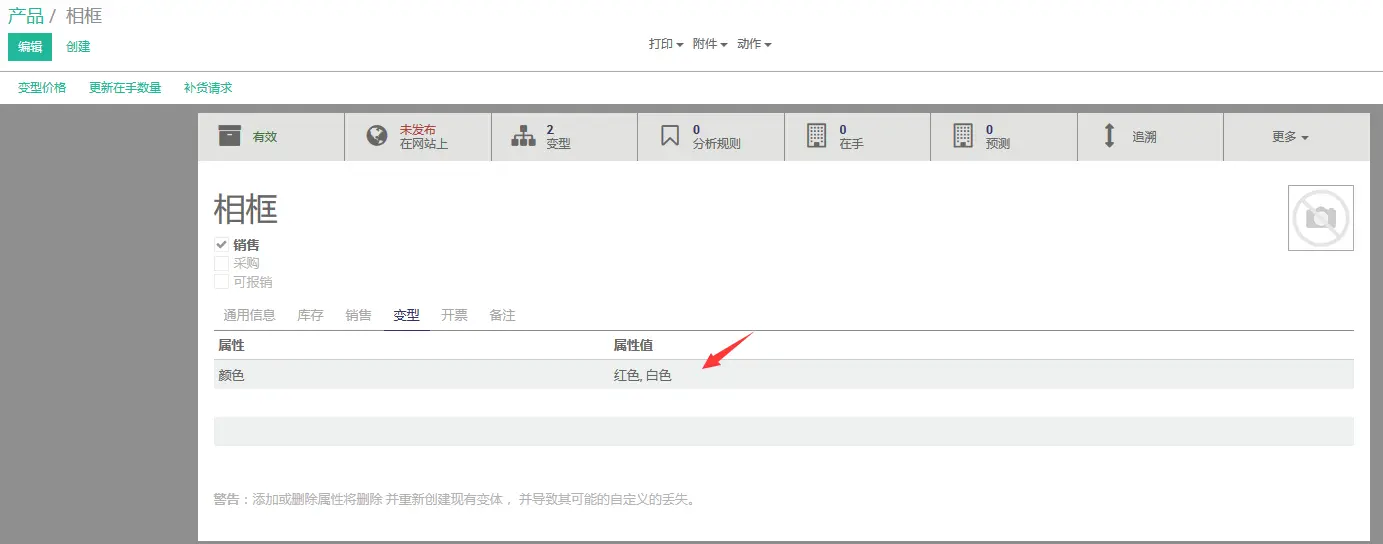This screenshot has height=544, width=1383.
Task: Click the globe icon for website publishing
Action: pos(377,136)
